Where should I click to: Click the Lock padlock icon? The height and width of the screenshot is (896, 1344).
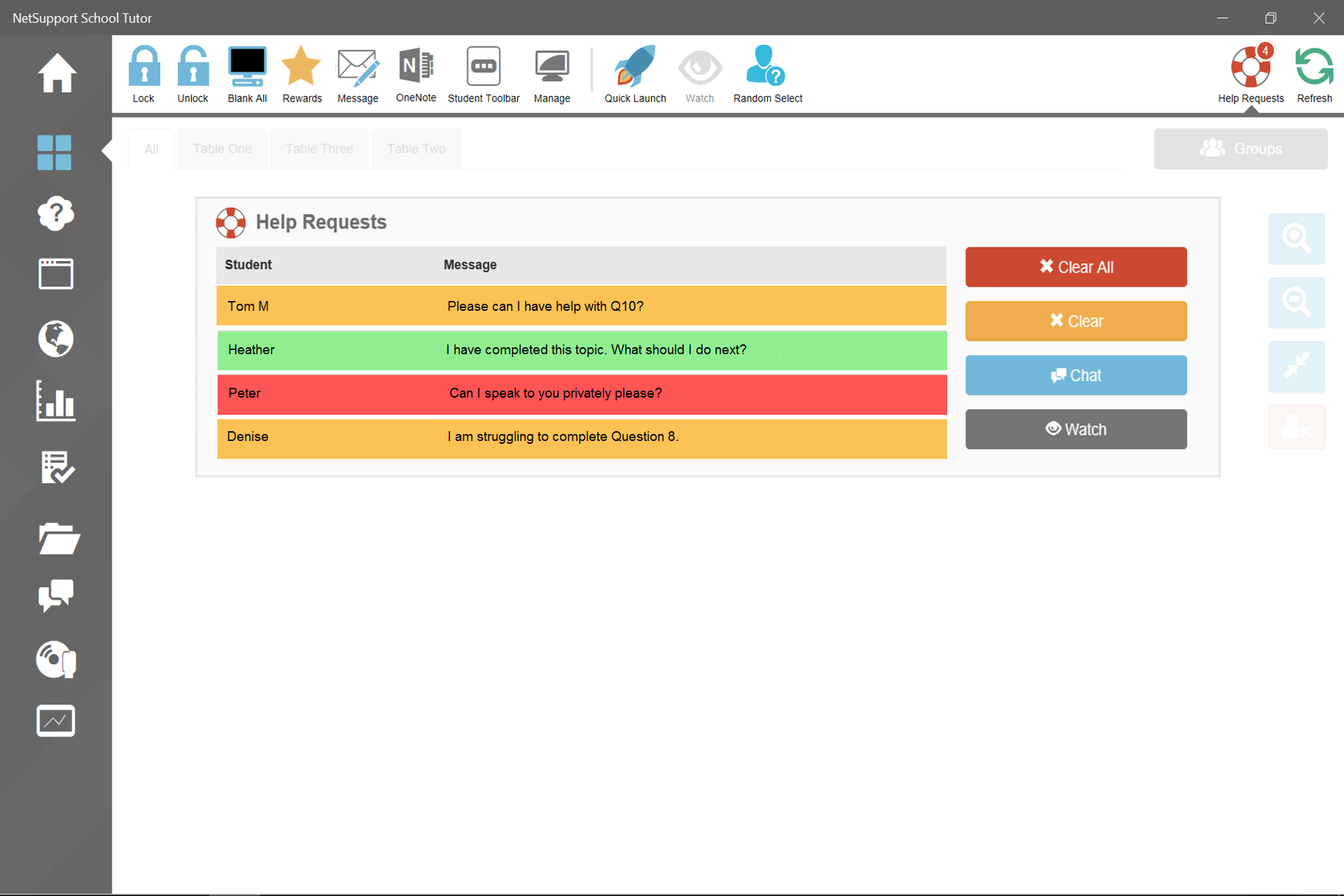click(143, 67)
